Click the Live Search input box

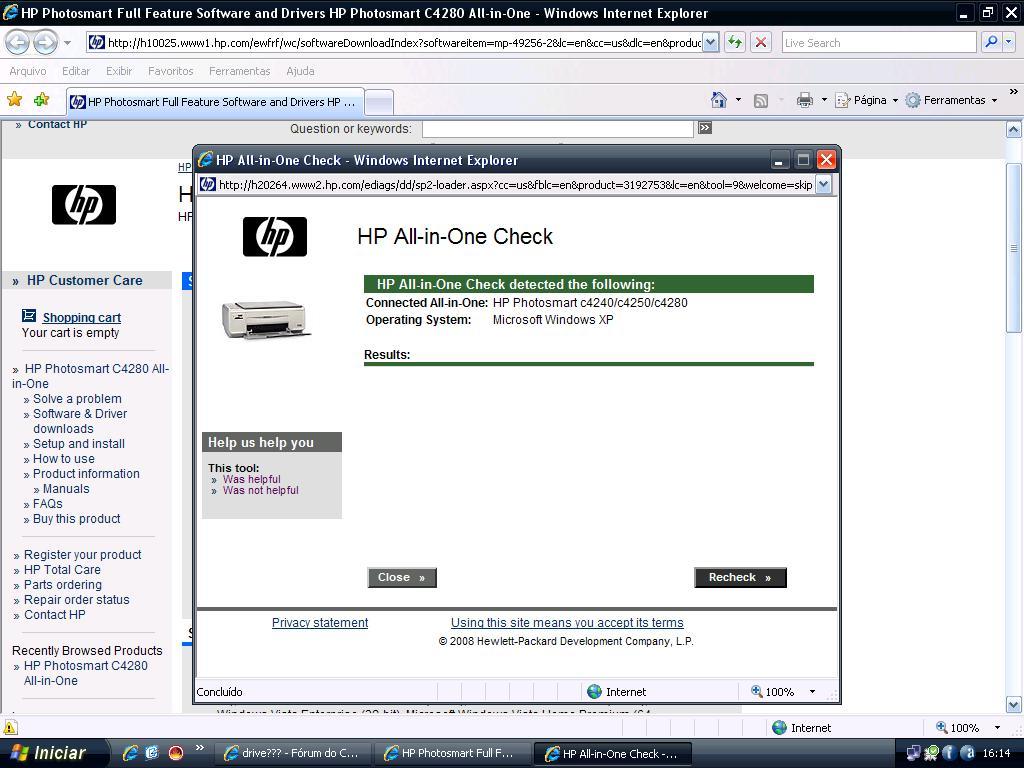tap(879, 42)
